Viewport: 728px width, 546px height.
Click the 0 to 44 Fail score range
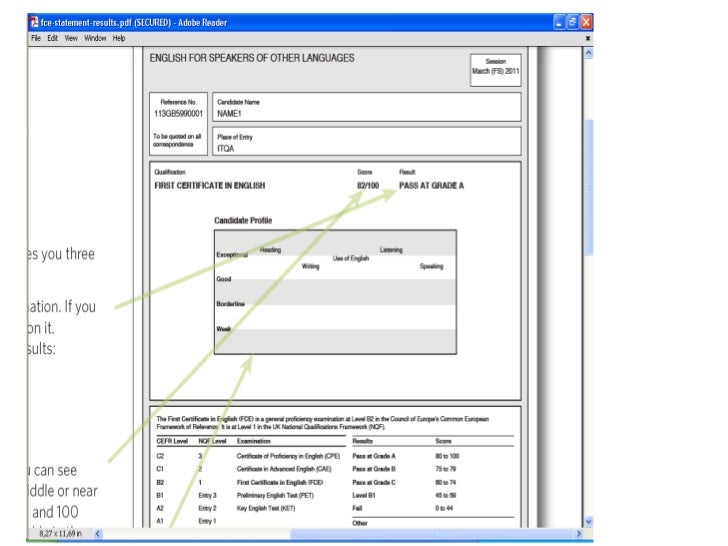coord(444,508)
